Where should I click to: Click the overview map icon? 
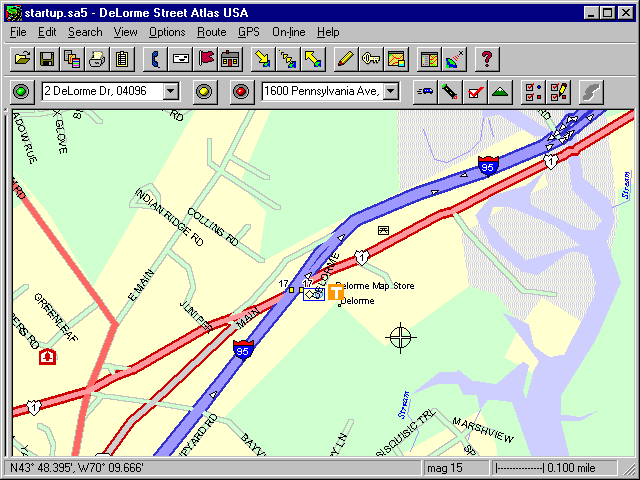[396, 60]
